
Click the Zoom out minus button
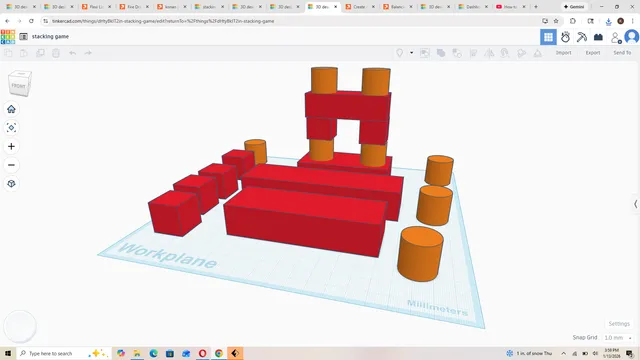point(11,165)
